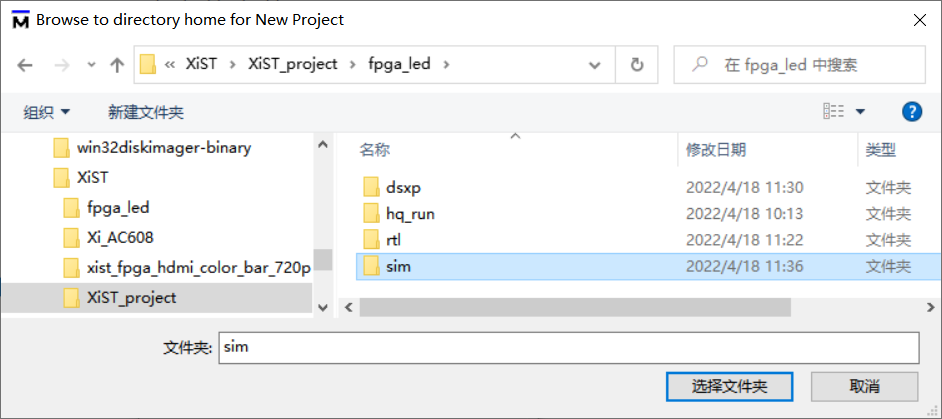
Task: Click XiST_project in the breadcrumb path
Action: 293,64
